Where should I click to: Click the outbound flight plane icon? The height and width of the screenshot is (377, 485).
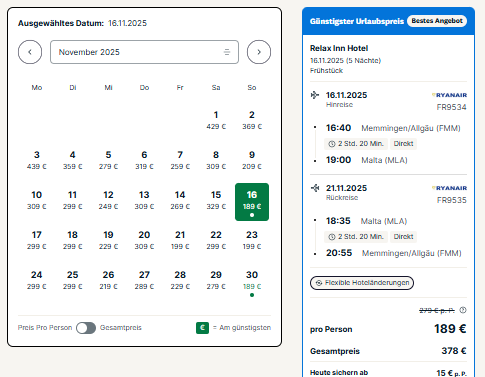(x=315, y=95)
